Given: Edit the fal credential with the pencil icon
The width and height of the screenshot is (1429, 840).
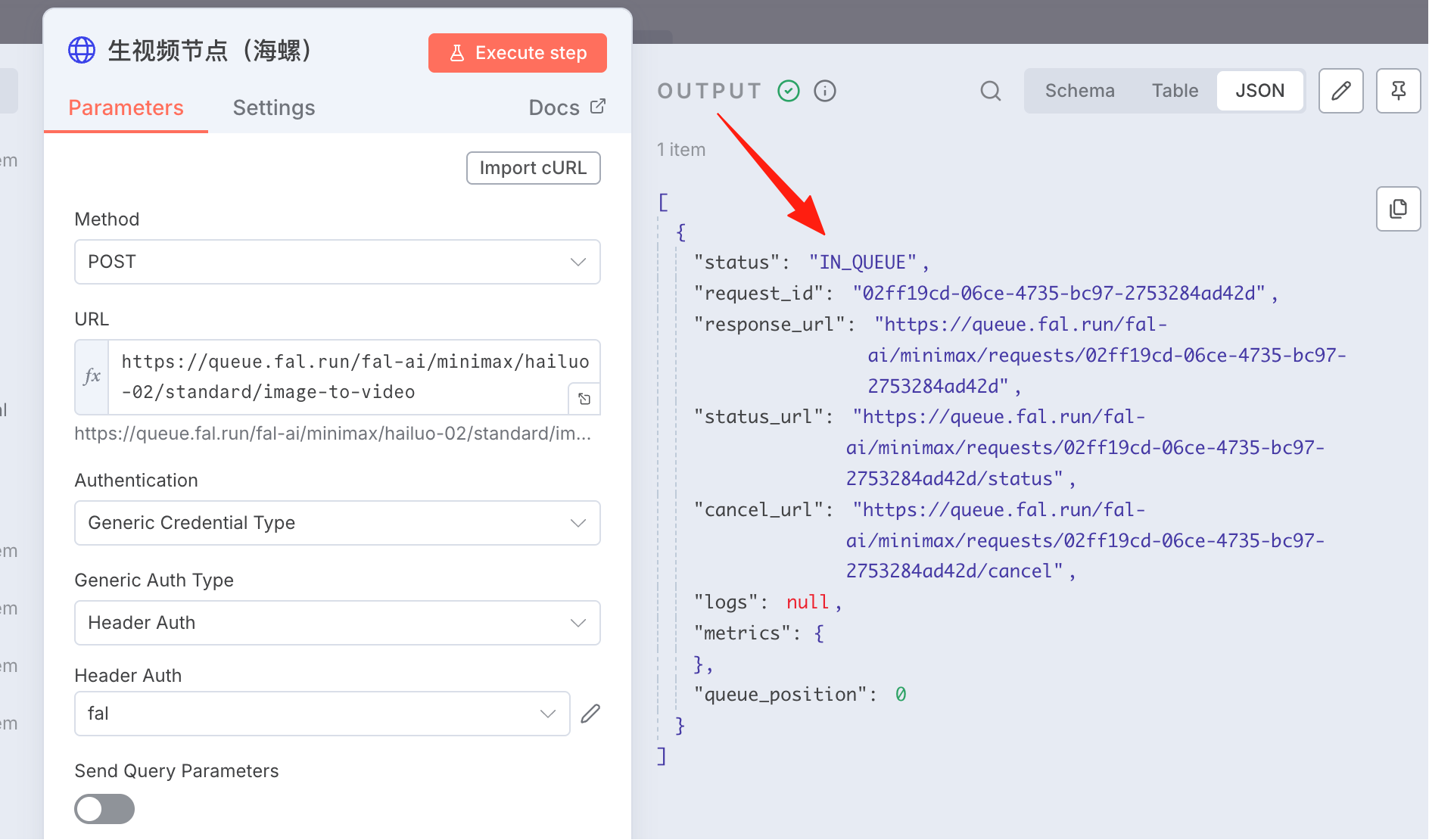Looking at the screenshot, I should [x=590, y=714].
